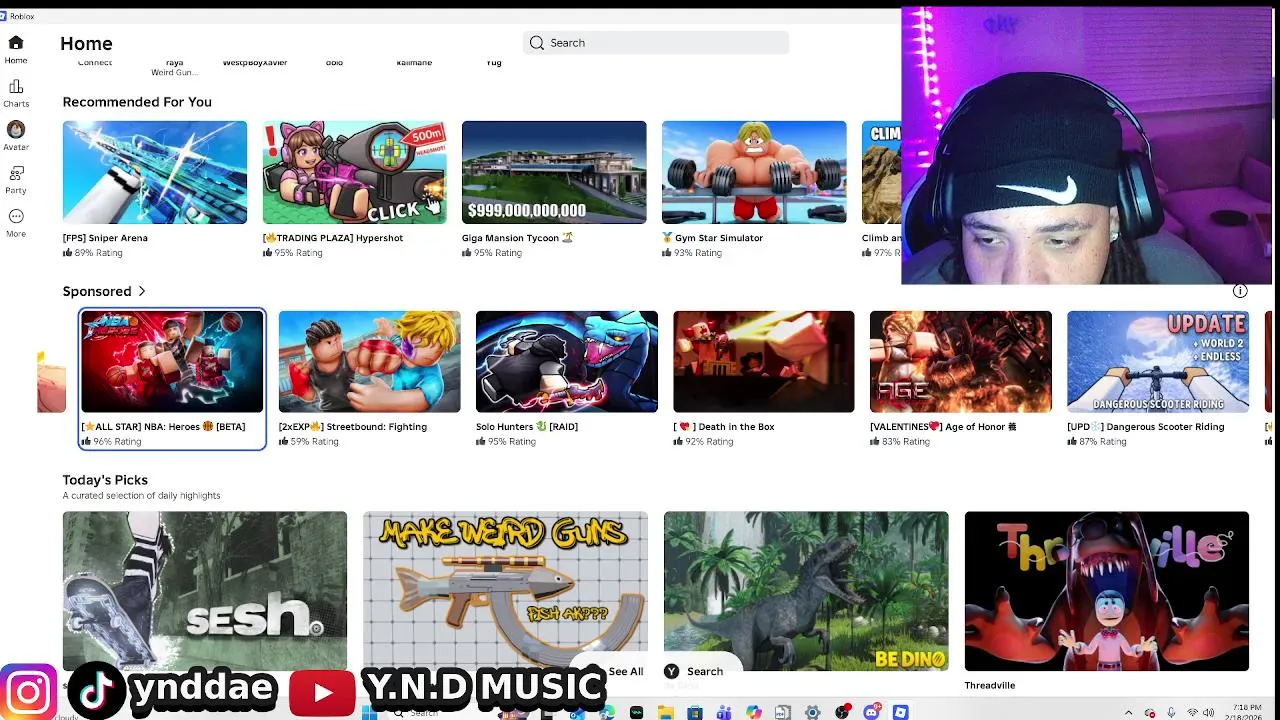The image size is (1280, 720).
Task: Click the Recommended For You heading
Action: coord(137,102)
